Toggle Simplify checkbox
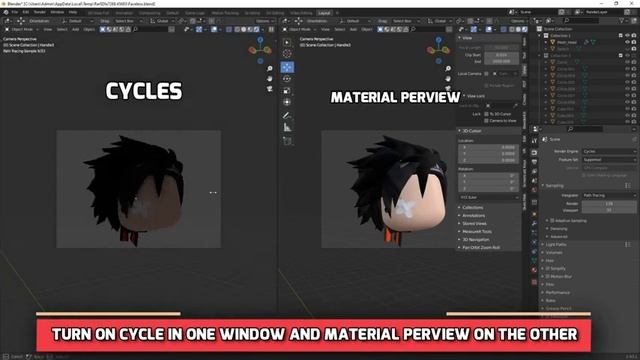640x360 pixels. click(548, 269)
